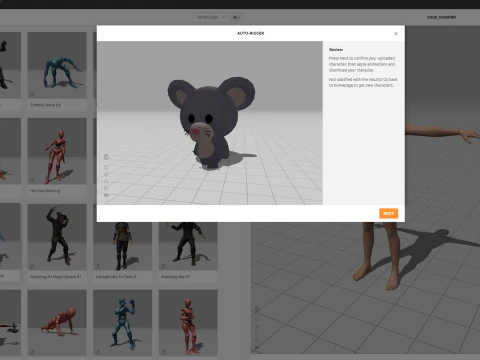Click the Zombie Stand Up label
The width and height of the screenshot is (480, 360).
[x=46, y=105]
